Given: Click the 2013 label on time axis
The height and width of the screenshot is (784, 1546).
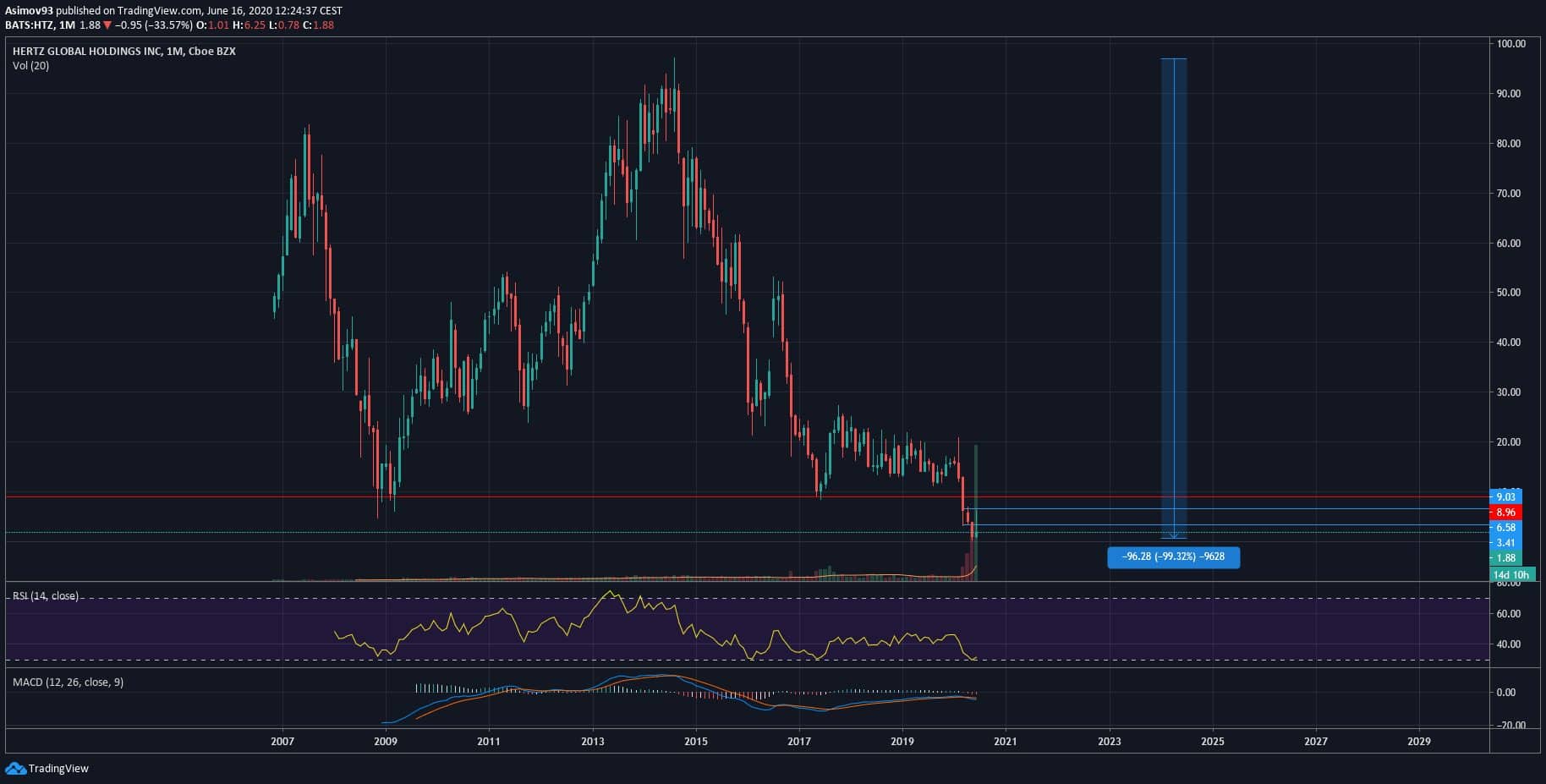Looking at the screenshot, I should (x=592, y=742).
